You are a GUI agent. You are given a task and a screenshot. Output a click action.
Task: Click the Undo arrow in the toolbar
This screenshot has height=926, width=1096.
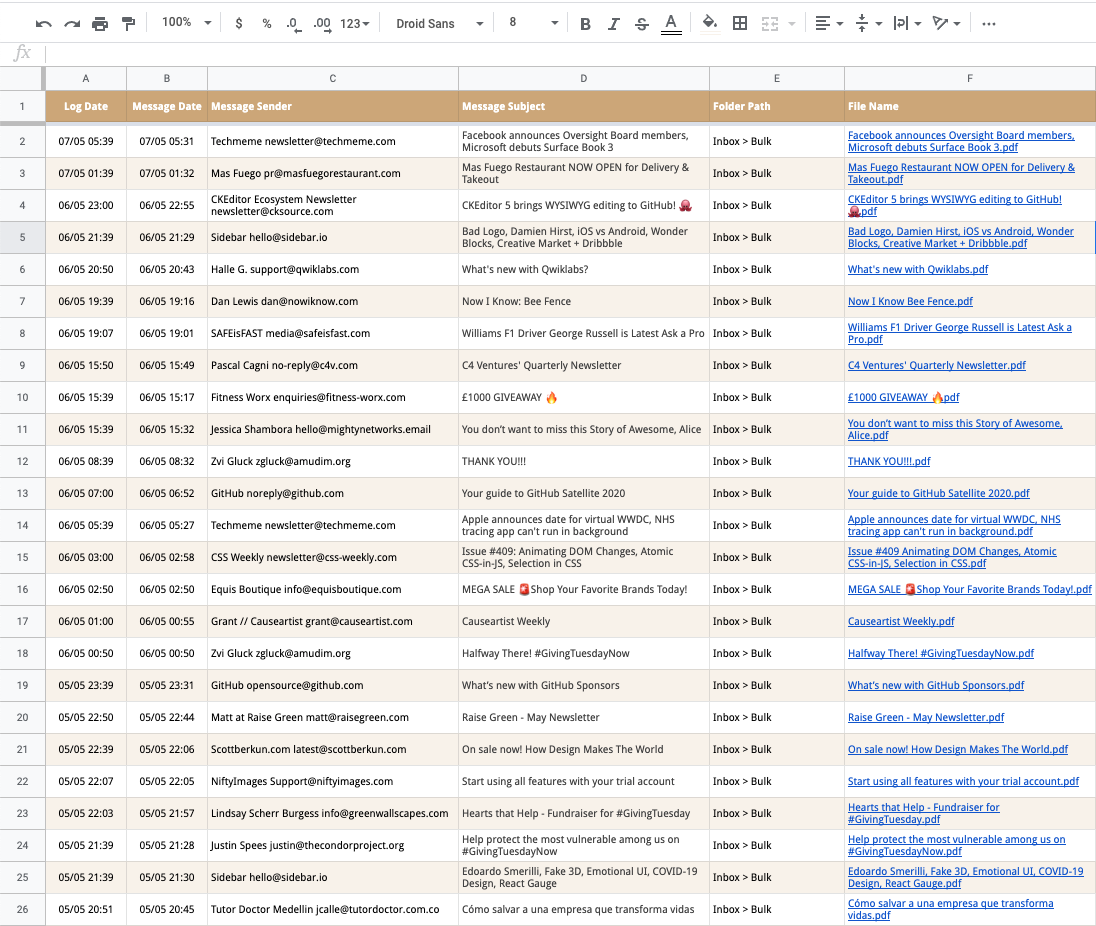point(43,24)
